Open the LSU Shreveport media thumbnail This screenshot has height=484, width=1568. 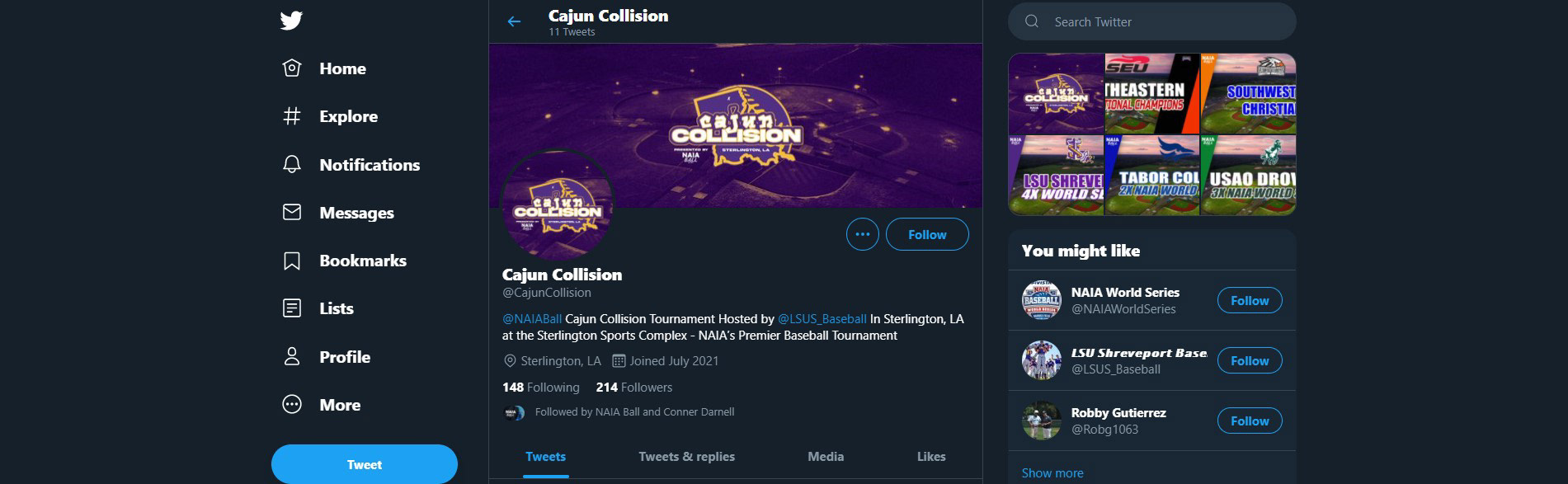[x=1056, y=176]
